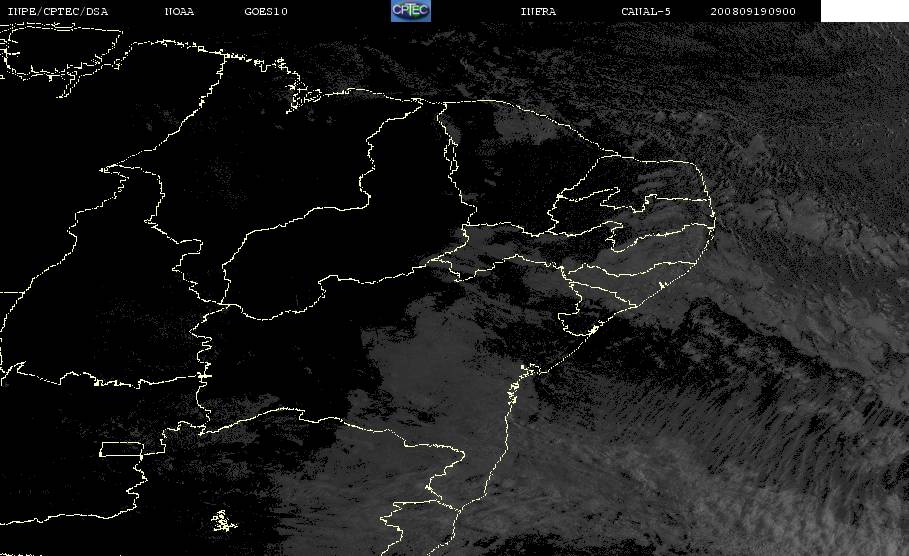909x556 pixels.
Task: Click the INFRA label in the header
Action: [x=538, y=11]
